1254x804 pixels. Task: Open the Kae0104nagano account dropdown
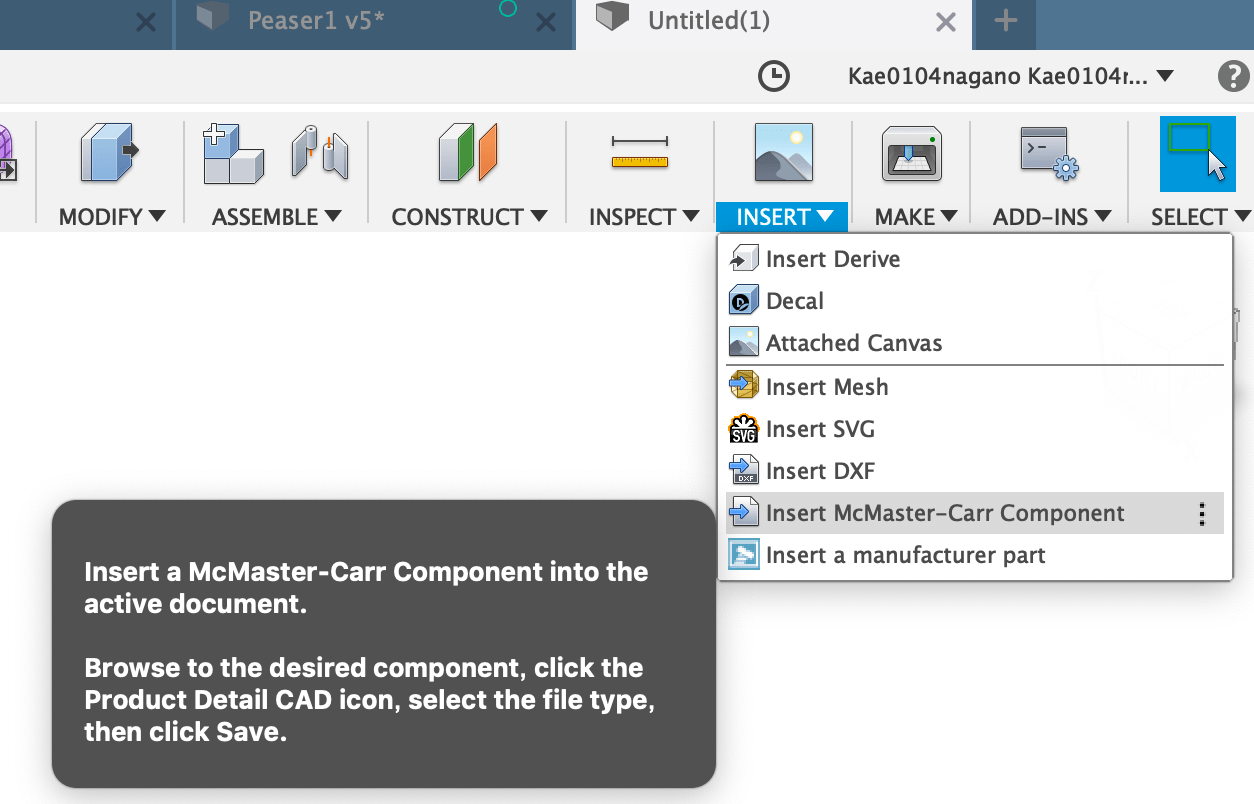pyautogui.click(x=1010, y=77)
